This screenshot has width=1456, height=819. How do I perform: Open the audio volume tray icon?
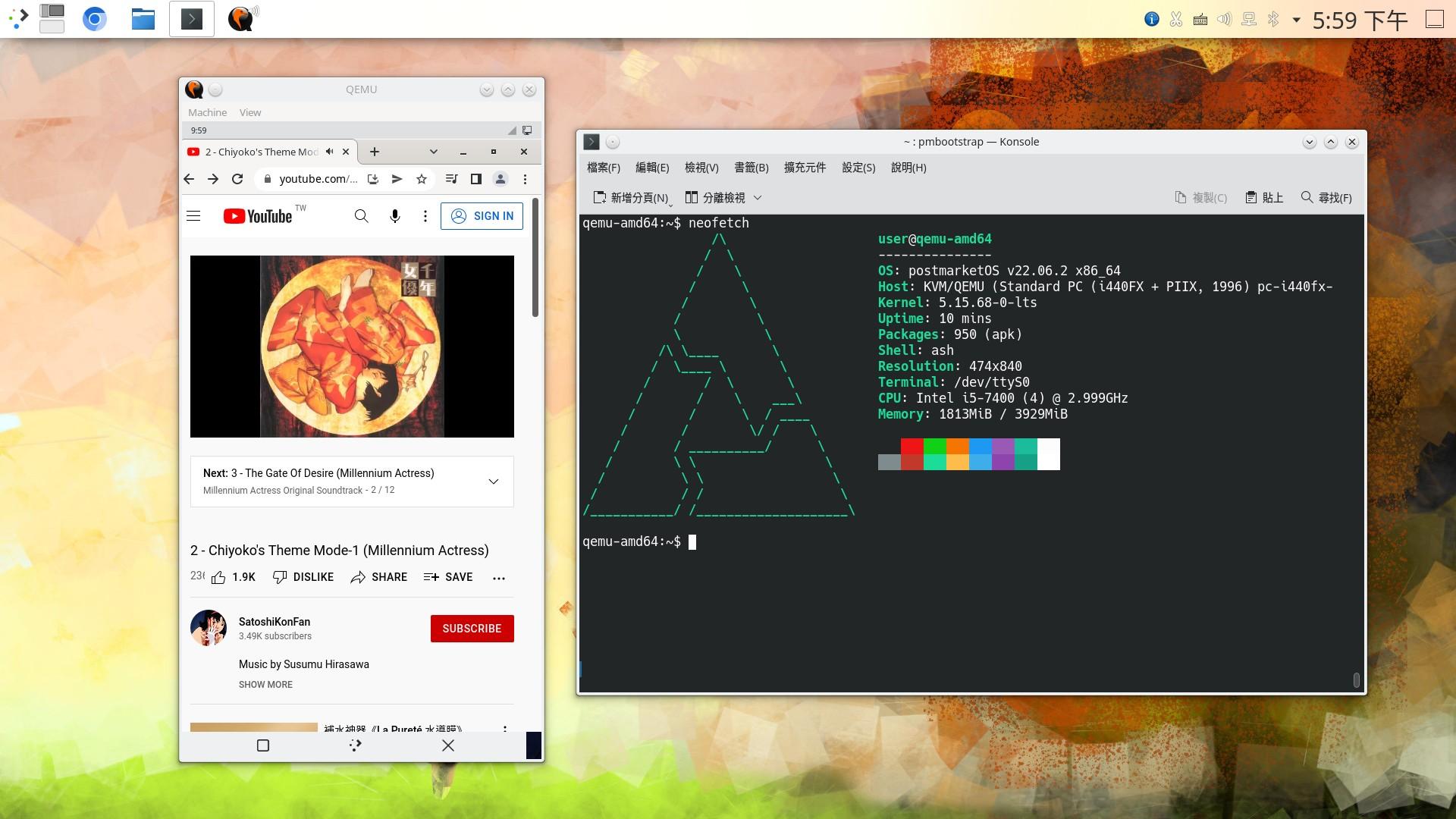[1225, 20]
